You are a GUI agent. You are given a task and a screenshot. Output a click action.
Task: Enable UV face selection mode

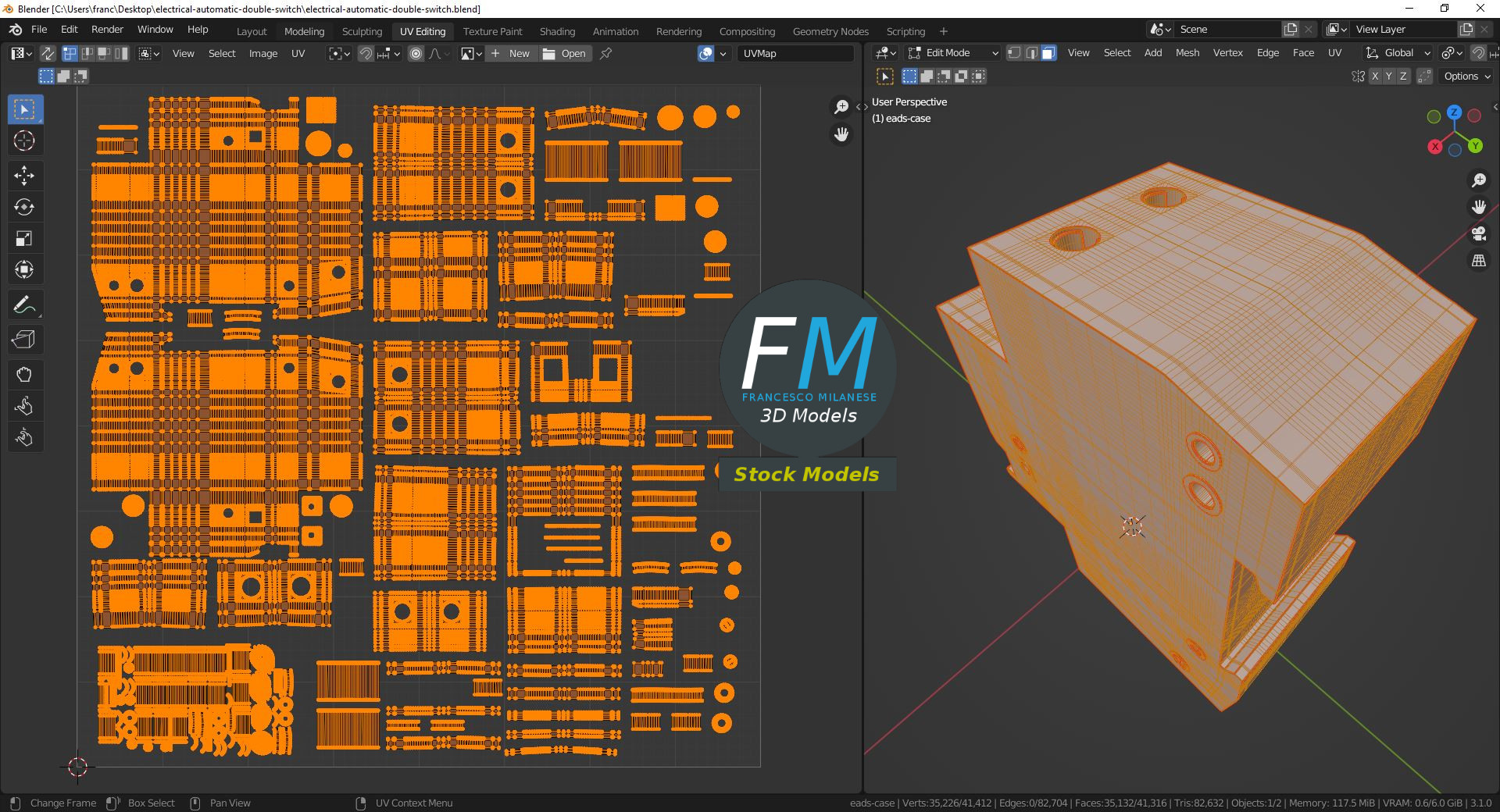click(105, 54)
